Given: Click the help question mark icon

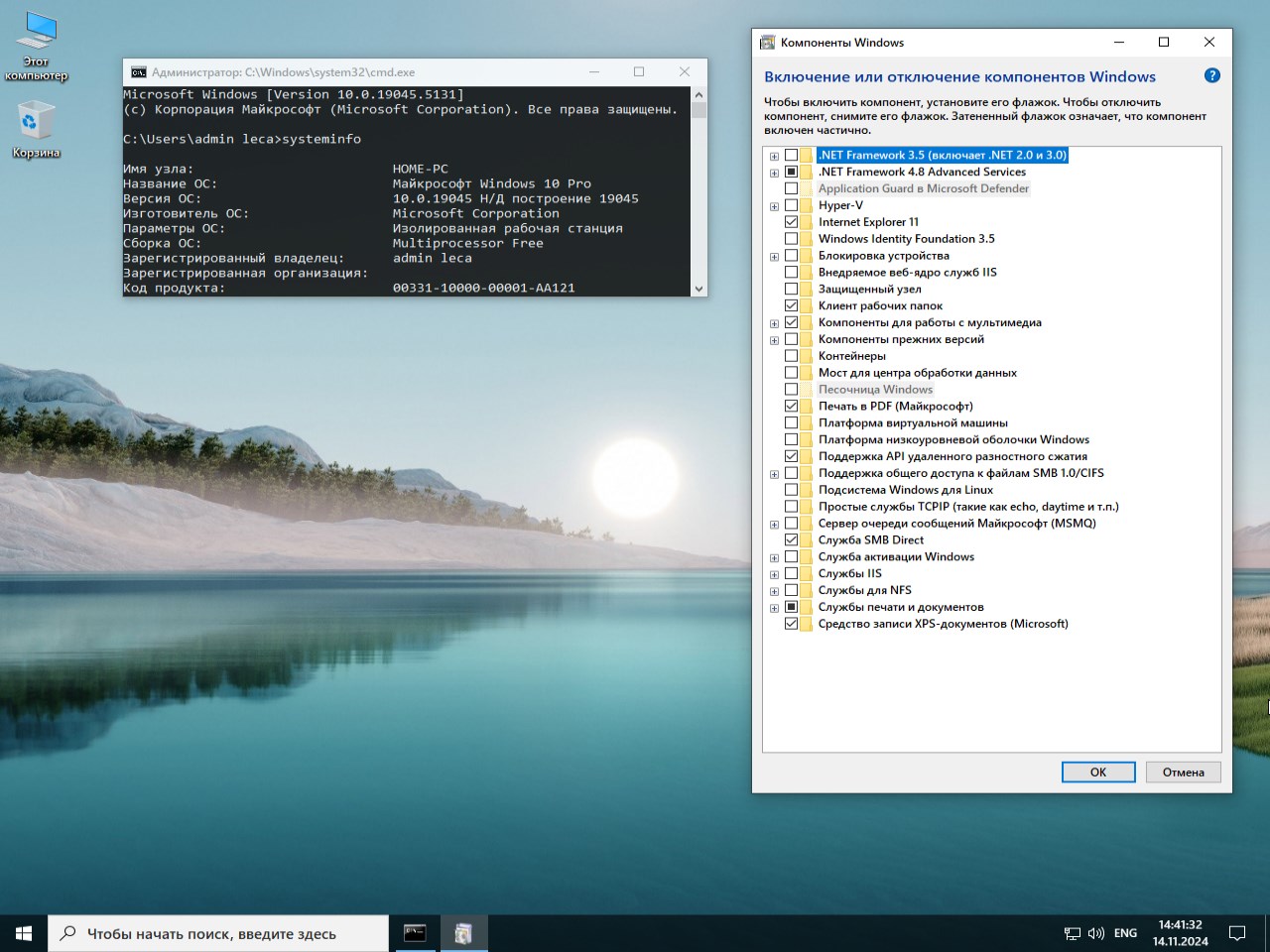Looking at the screenshot, I should 1211,75.
